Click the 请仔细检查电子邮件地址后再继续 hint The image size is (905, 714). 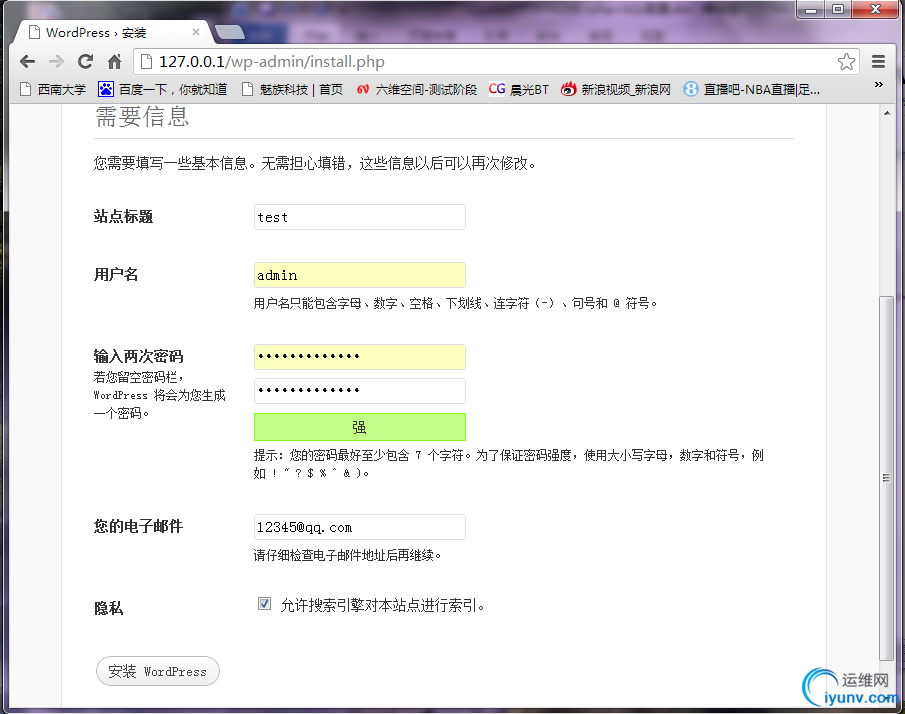coord(347,555)
